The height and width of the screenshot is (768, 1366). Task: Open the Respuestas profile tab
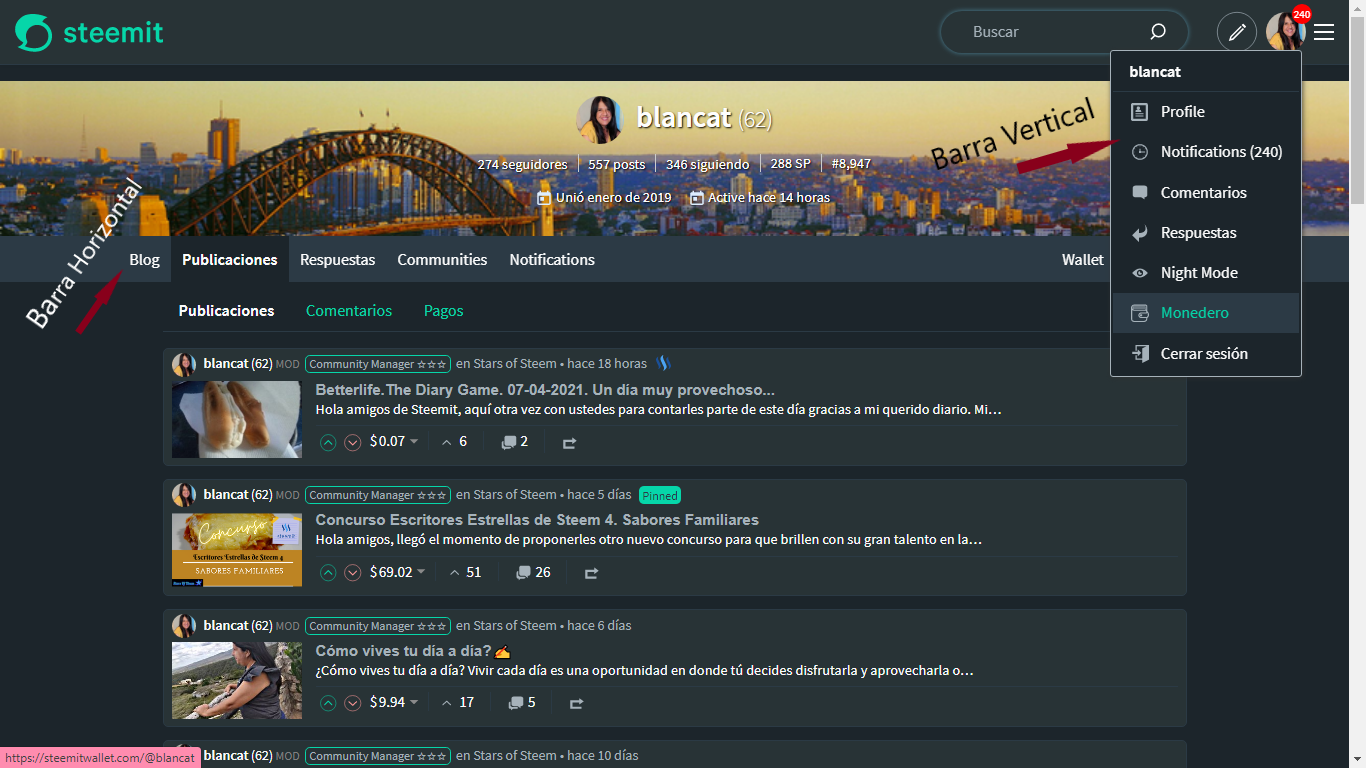click(x=338, y=260)
